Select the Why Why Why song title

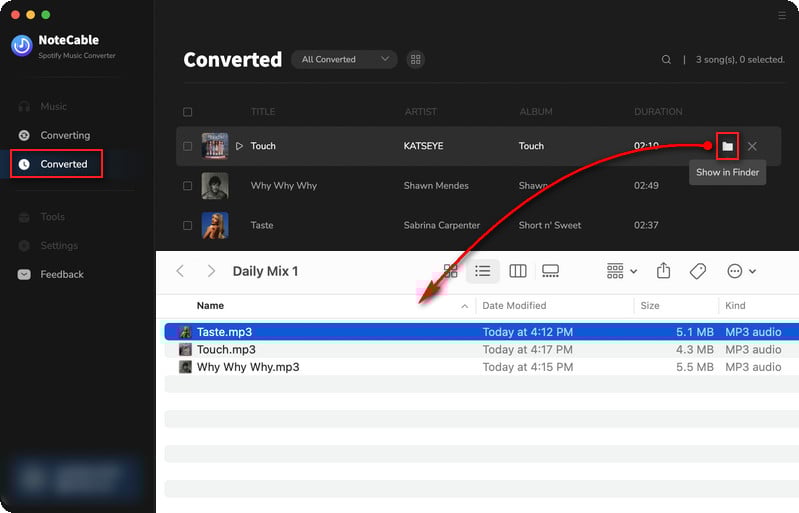tap(283, 185)
